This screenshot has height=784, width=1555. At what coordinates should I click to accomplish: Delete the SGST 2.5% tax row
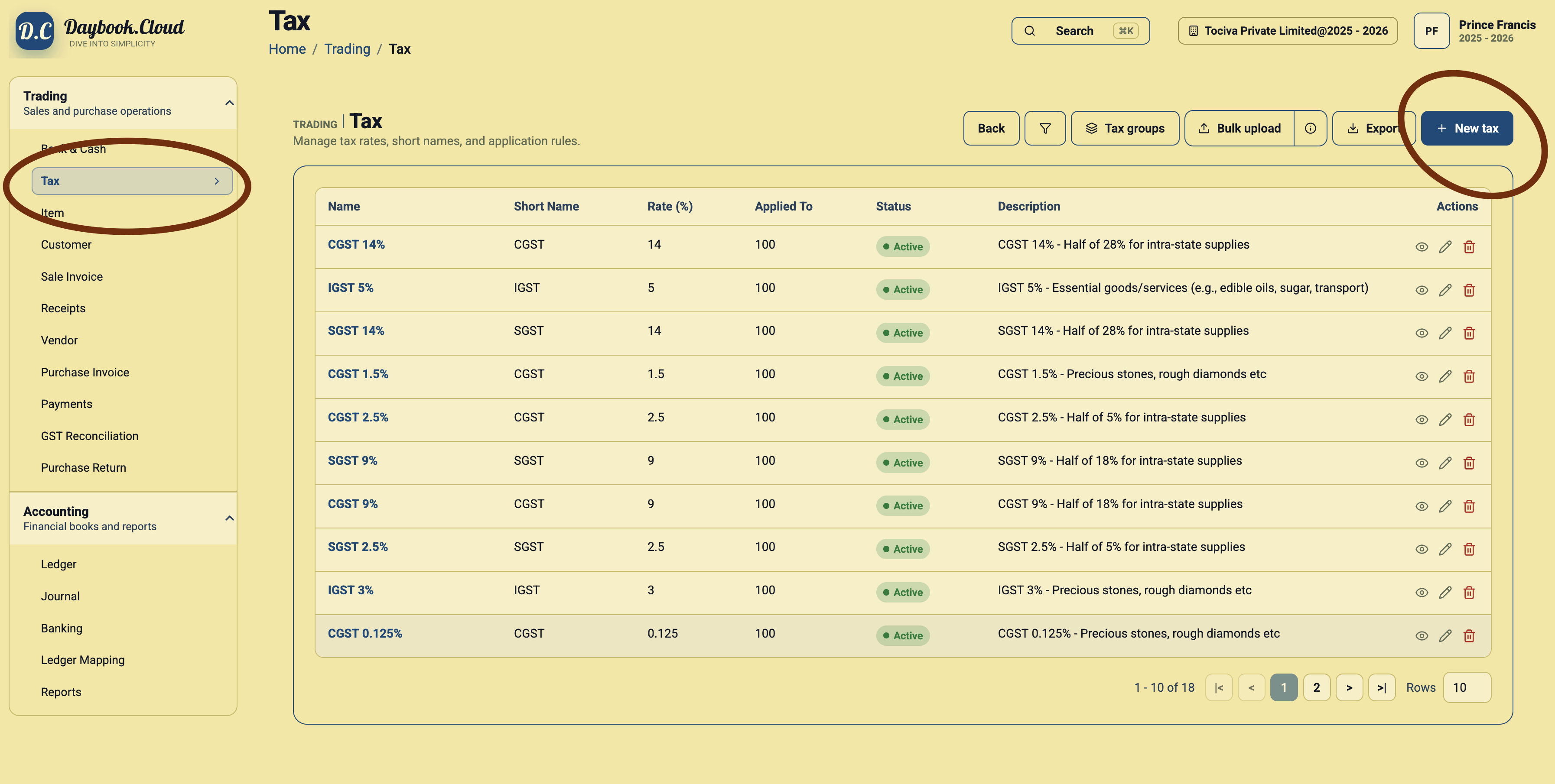(1469, 549)
